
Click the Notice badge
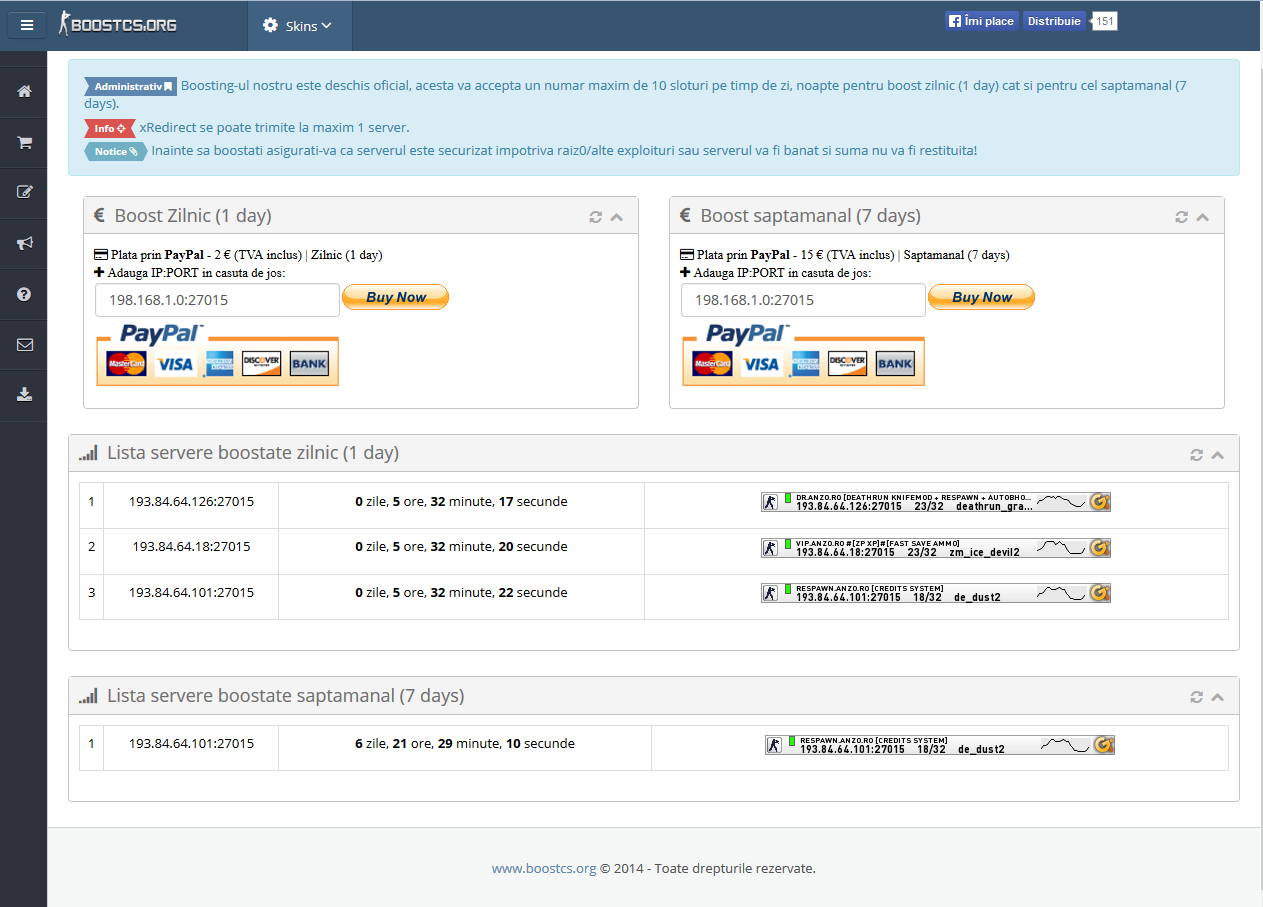click(x=115, y=152)
